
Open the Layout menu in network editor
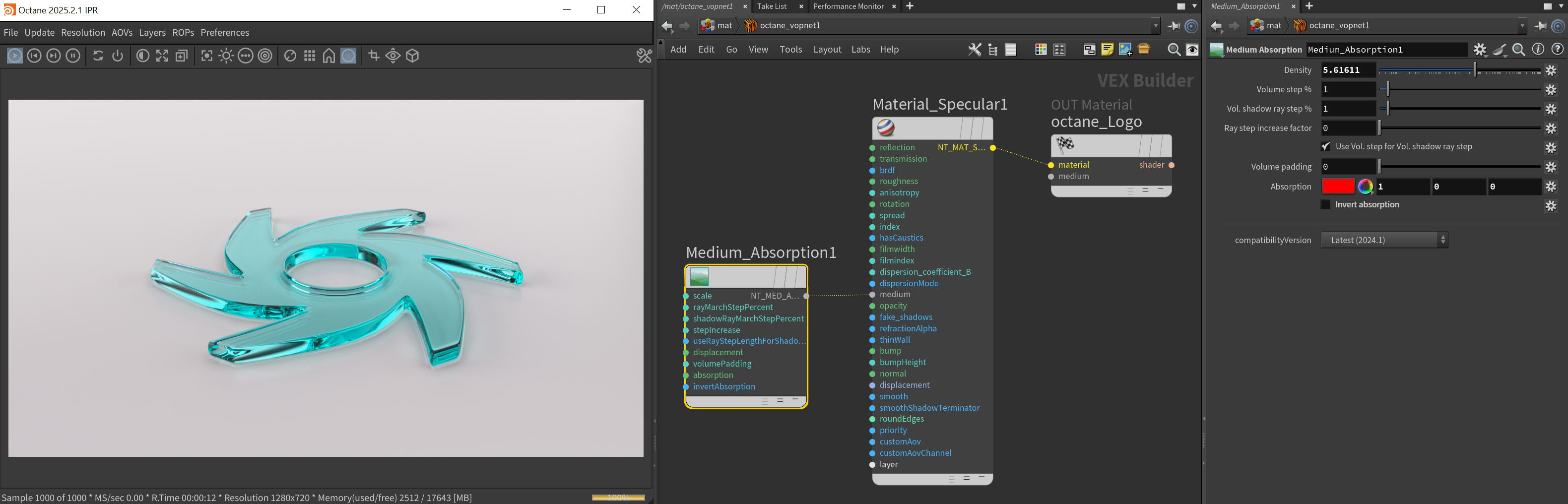(827, 50)
